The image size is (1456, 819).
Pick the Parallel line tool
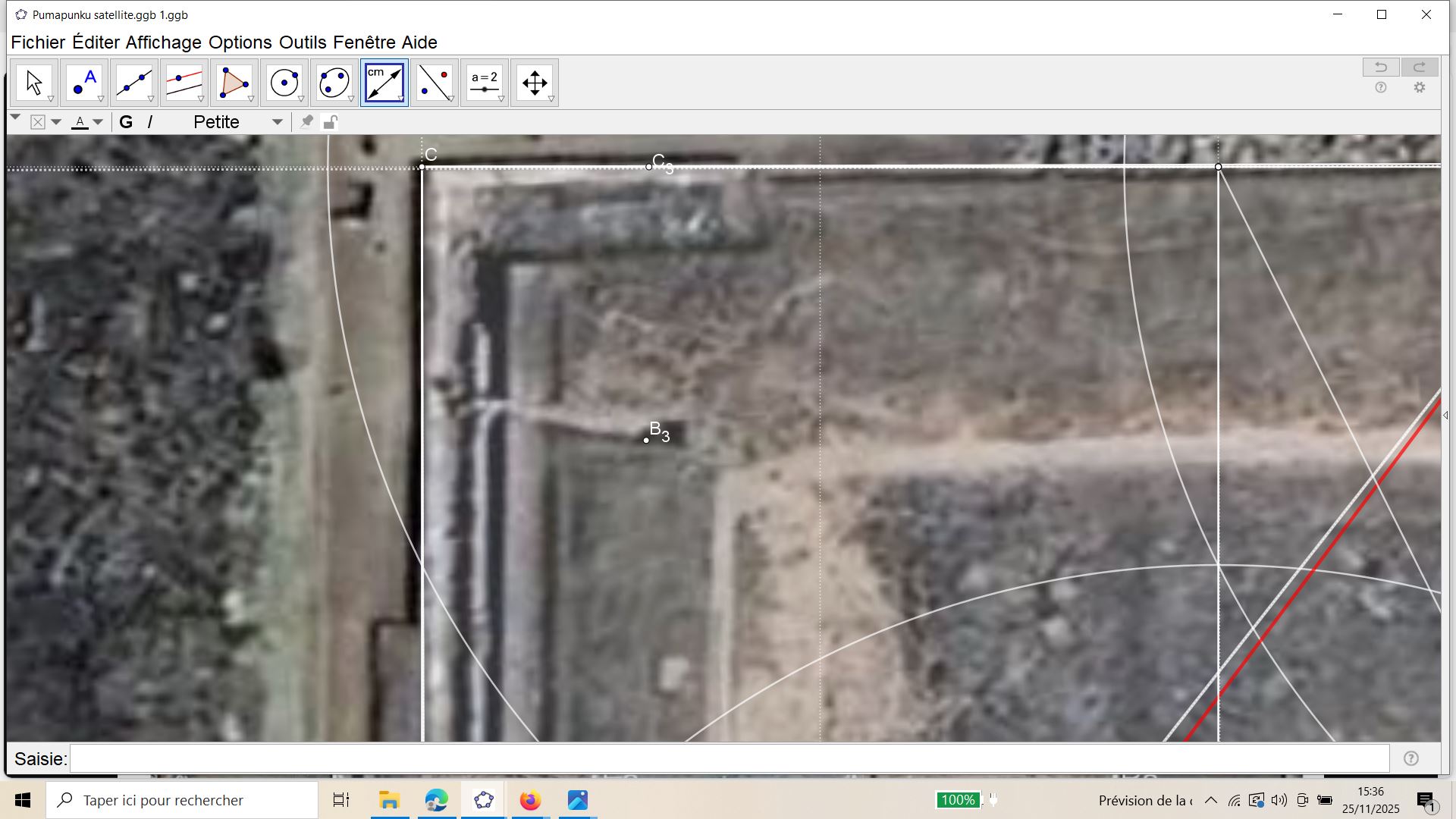click(x=184, y=82)
